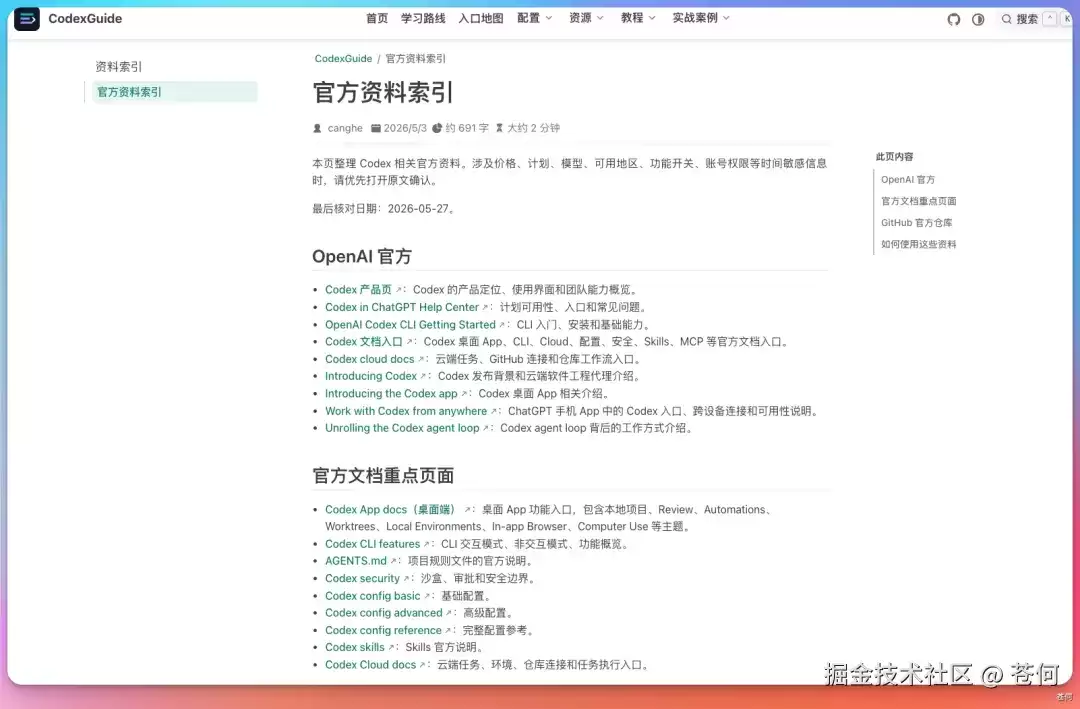The height and width of the screenshot is (709, 1080).
Task: Click the author name canghe
Action: (345, 128)
